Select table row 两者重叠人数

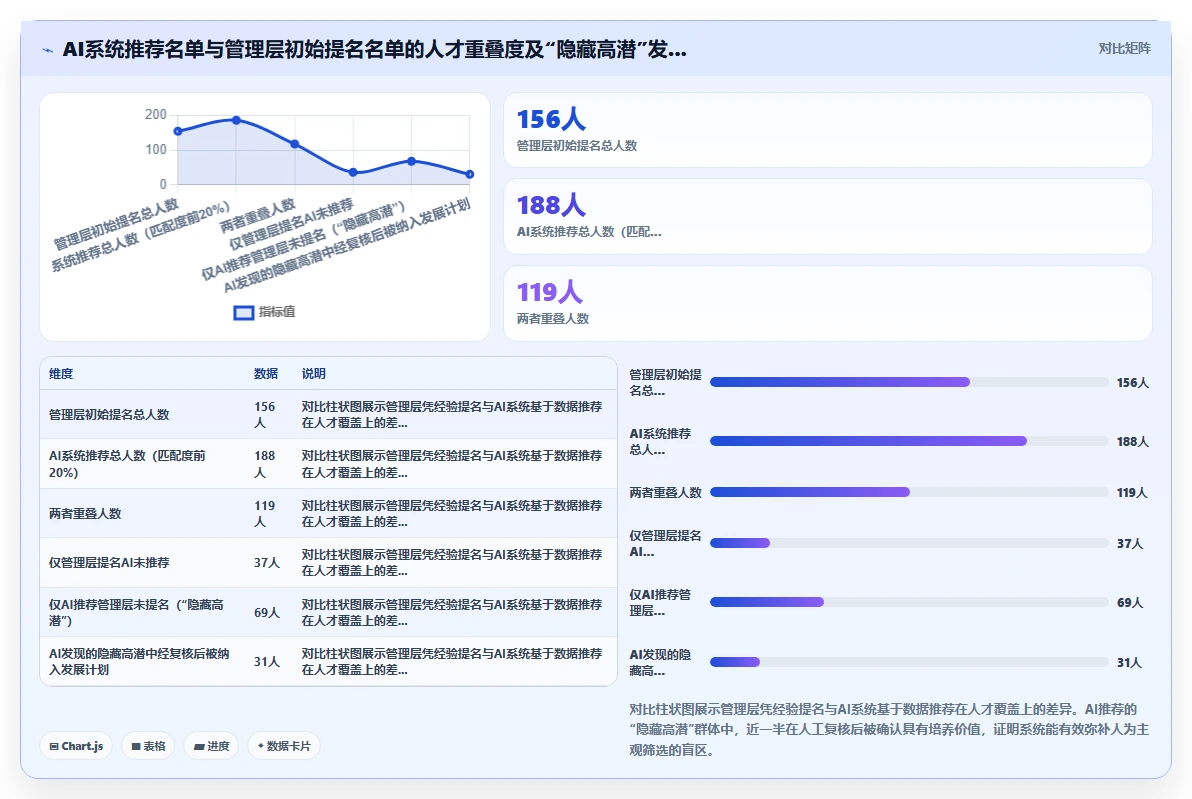pyautogui.click(x=328, y=513)
